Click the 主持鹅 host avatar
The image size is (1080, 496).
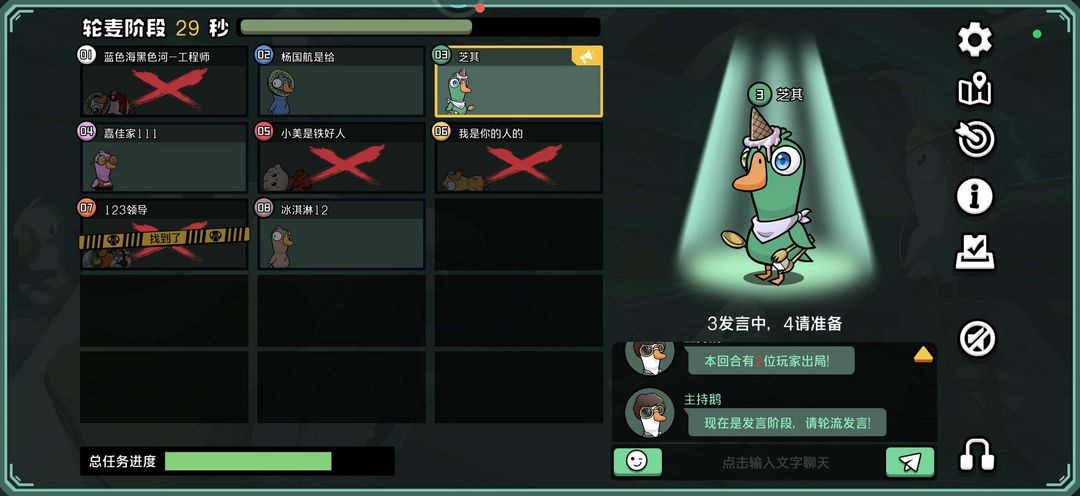(x=650, y=413)
